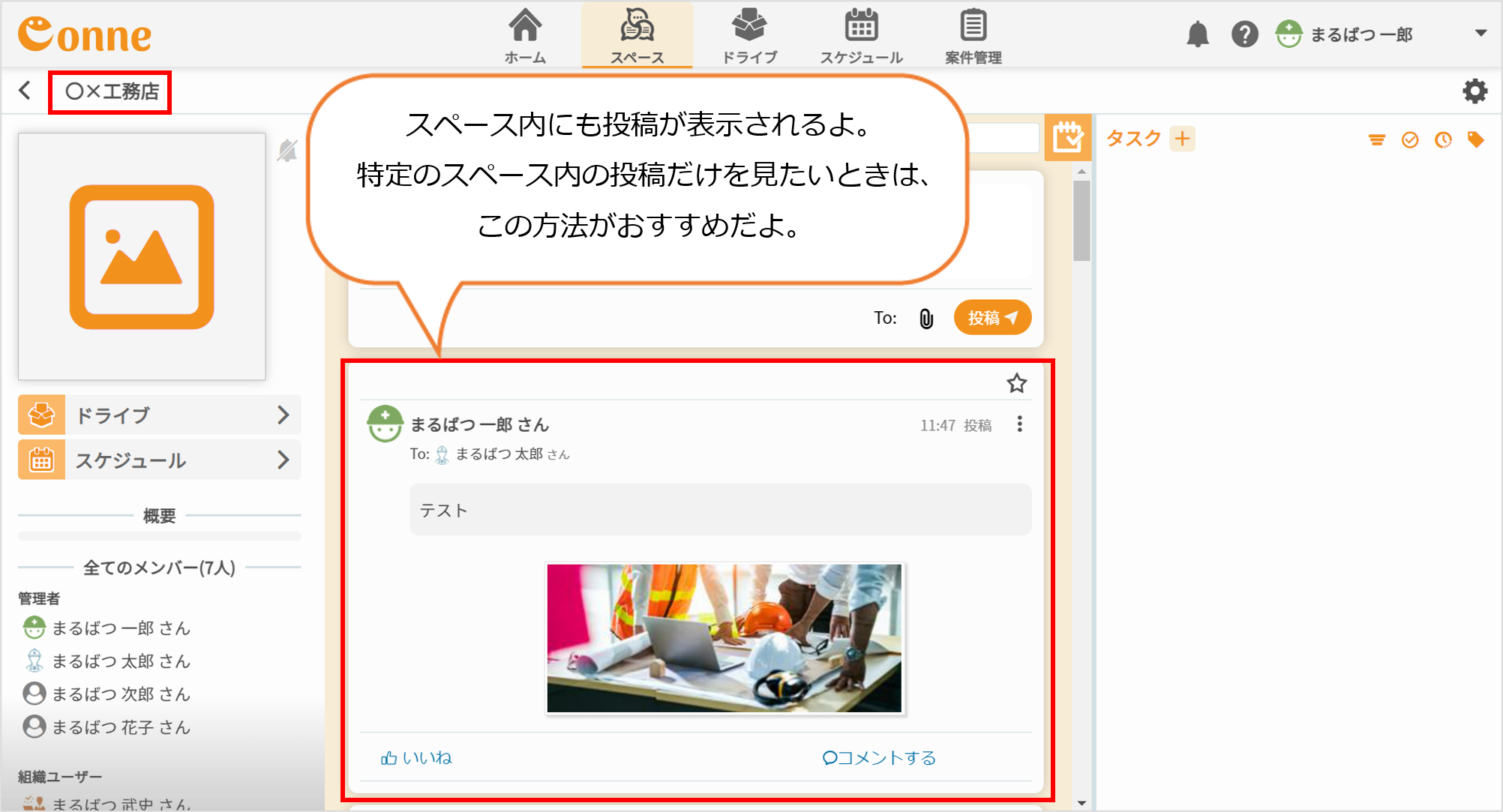This screenshot has height=812, width=1503.
Task: Star the post by まるばつ 一郎
Action: click(x=1016, y=383)
